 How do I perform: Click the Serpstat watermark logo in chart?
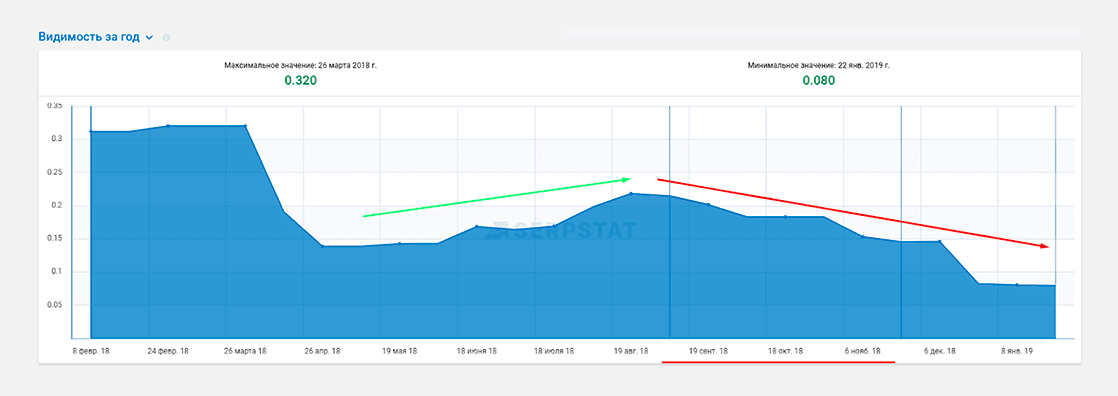[560, 230]
